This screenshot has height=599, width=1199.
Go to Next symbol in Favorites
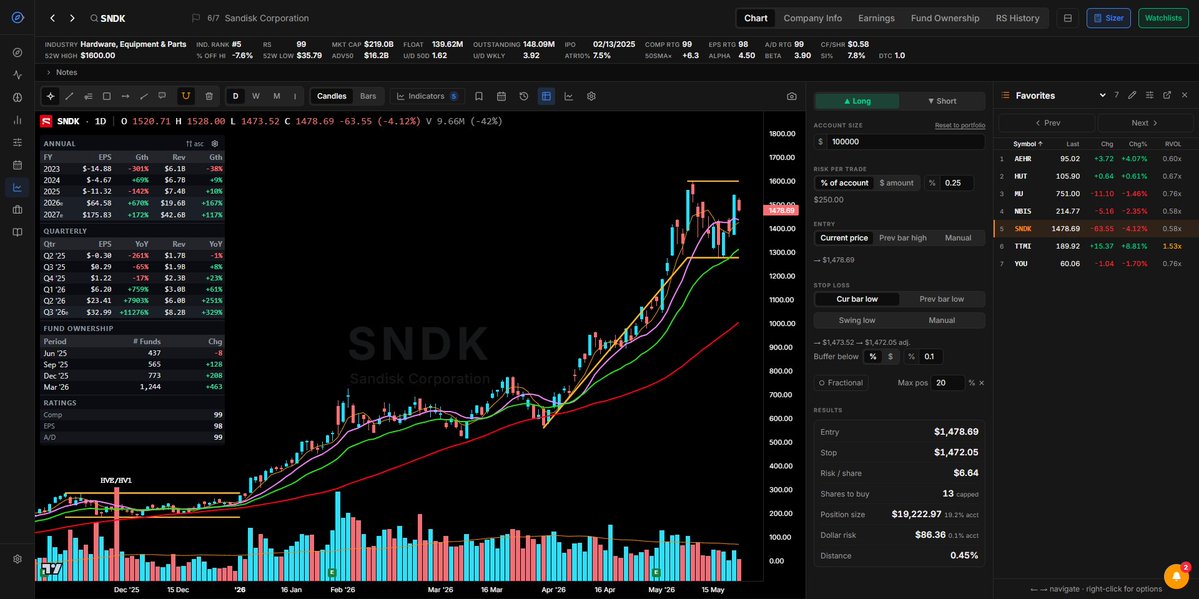click(x=1145, y=122)
